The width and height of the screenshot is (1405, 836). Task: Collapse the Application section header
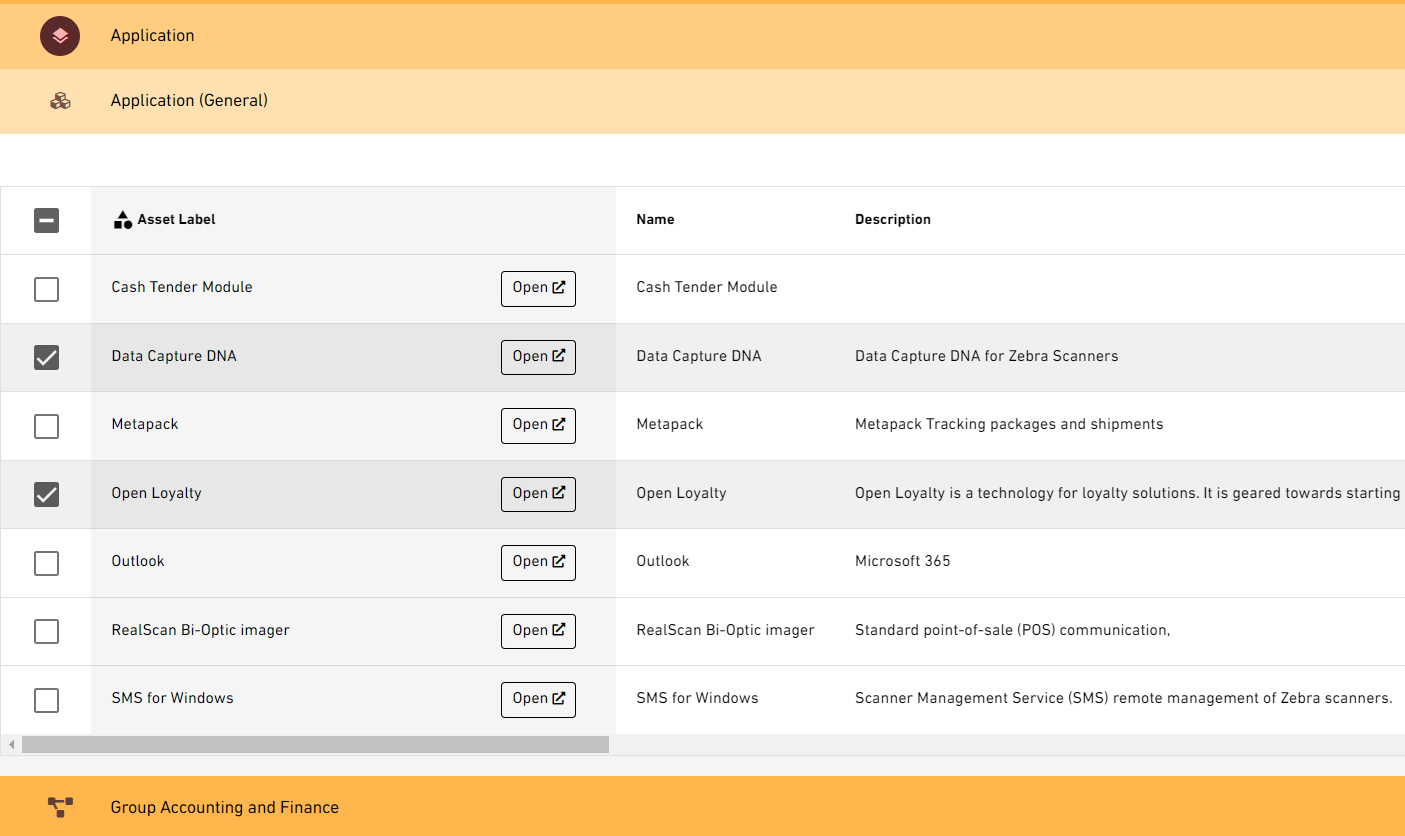(x=702, y=36)
